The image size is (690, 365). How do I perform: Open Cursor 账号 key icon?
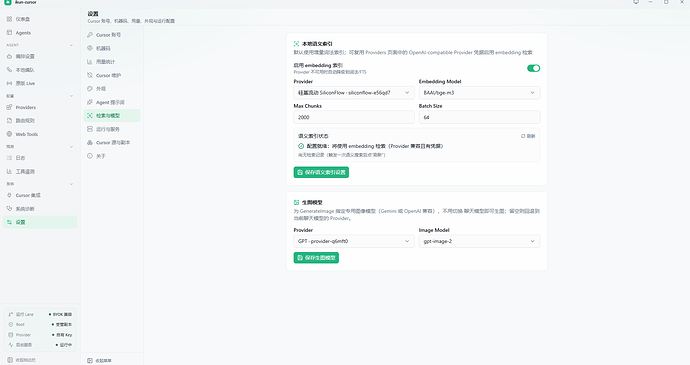click(90, 35)
